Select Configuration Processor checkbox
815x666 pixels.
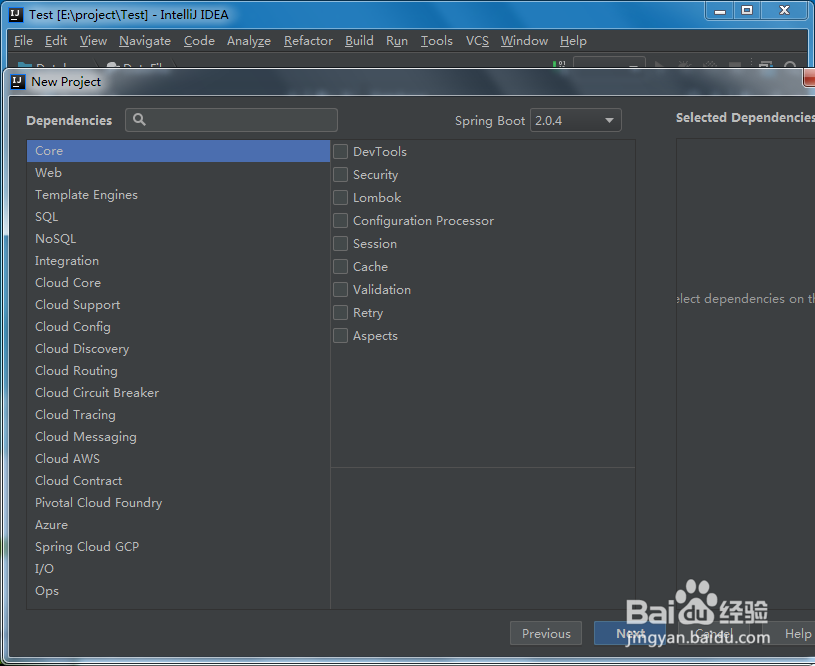[x=340, y=220]
